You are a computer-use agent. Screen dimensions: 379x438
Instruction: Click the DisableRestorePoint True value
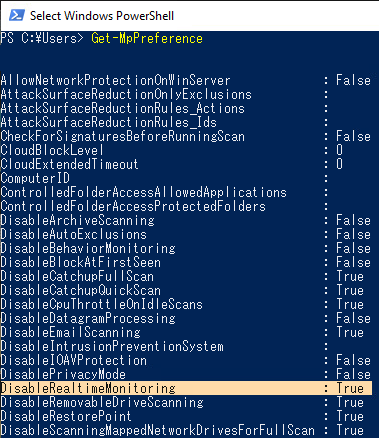[x=350, y=416]
